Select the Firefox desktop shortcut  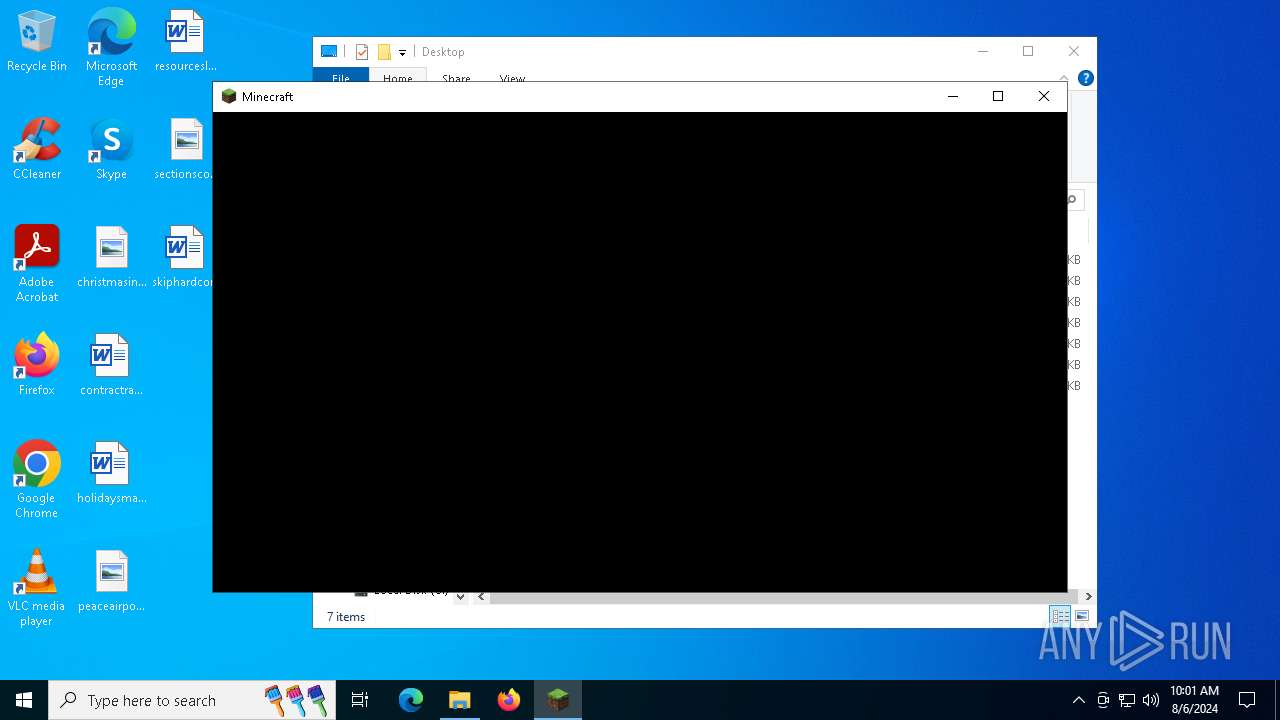click(37, 365)
